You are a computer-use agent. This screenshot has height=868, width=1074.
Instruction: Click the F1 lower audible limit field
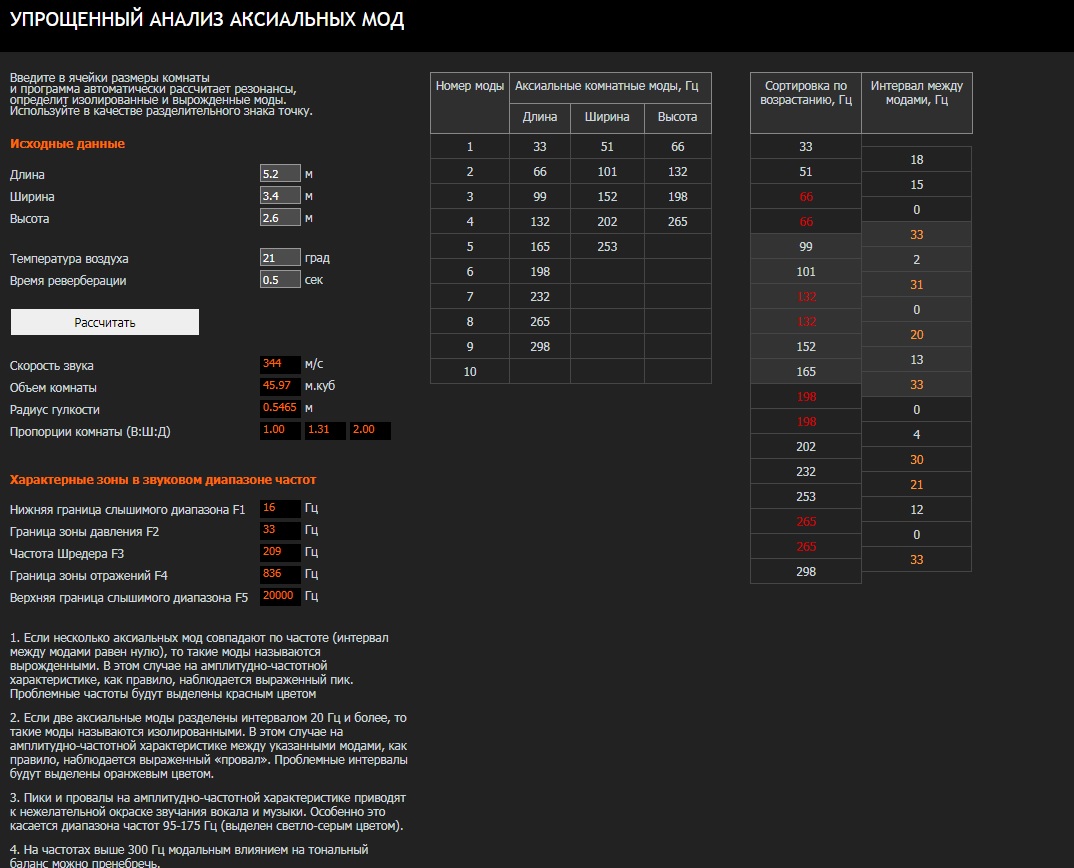[x=280, y=509]
